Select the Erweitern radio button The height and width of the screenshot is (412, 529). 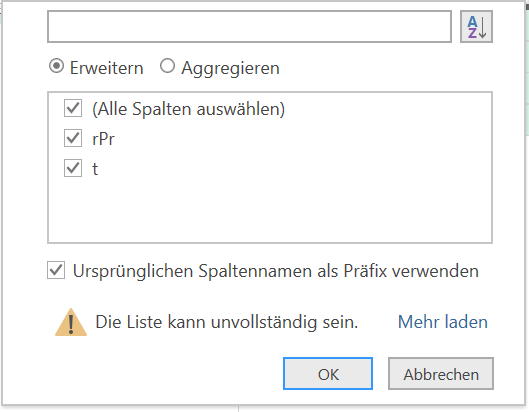click(56, 66)
